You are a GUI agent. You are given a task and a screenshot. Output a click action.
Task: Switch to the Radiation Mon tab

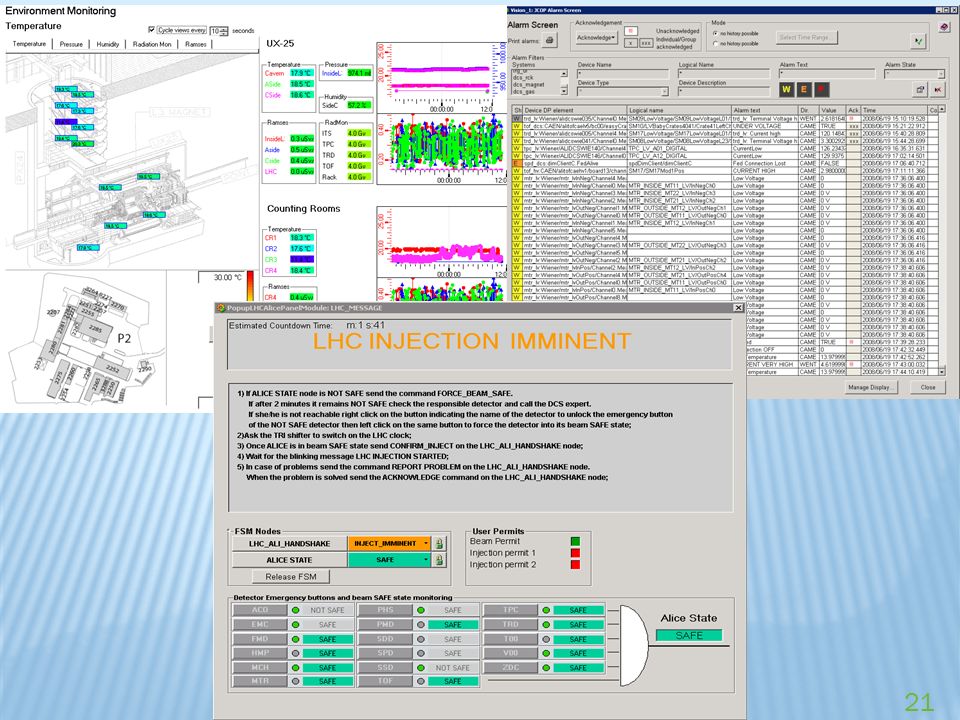point(152,44)
